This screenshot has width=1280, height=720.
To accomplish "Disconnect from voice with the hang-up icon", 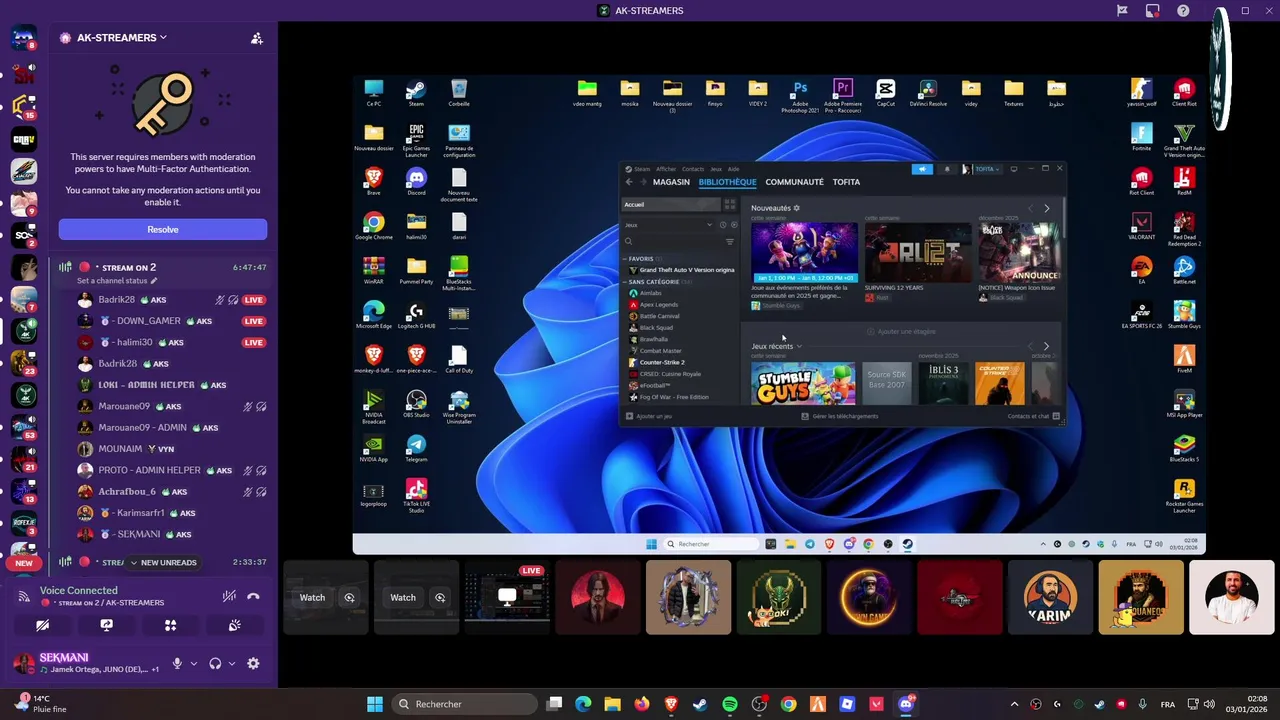I will click(x=253, y=596).
